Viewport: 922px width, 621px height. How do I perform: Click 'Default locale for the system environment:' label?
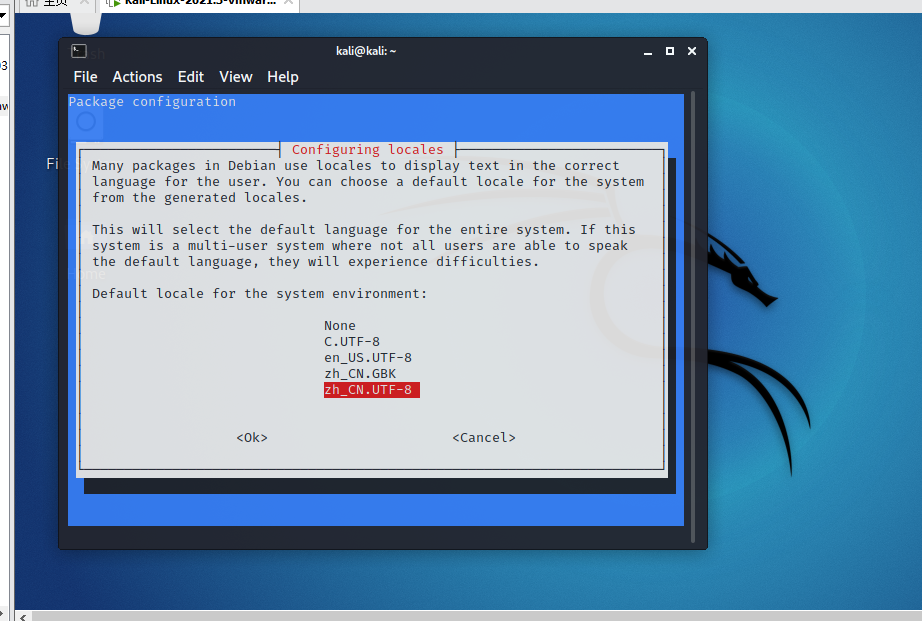coord(259,293)
